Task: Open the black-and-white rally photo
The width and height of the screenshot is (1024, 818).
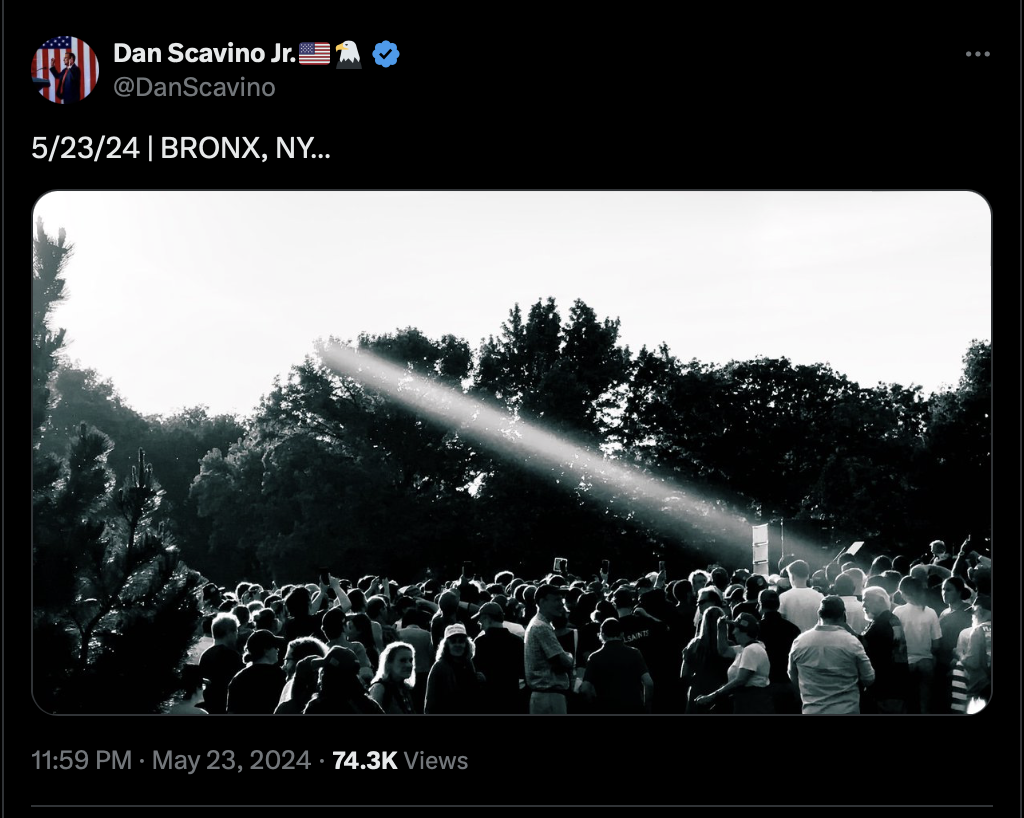Action: click(512, 452)
